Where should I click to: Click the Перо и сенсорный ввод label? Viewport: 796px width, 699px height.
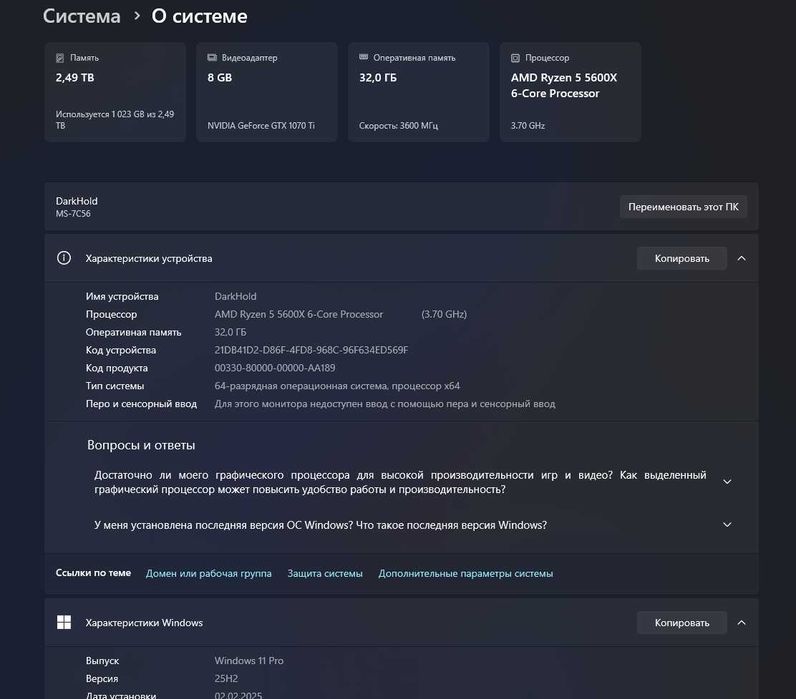coord(141,404)
